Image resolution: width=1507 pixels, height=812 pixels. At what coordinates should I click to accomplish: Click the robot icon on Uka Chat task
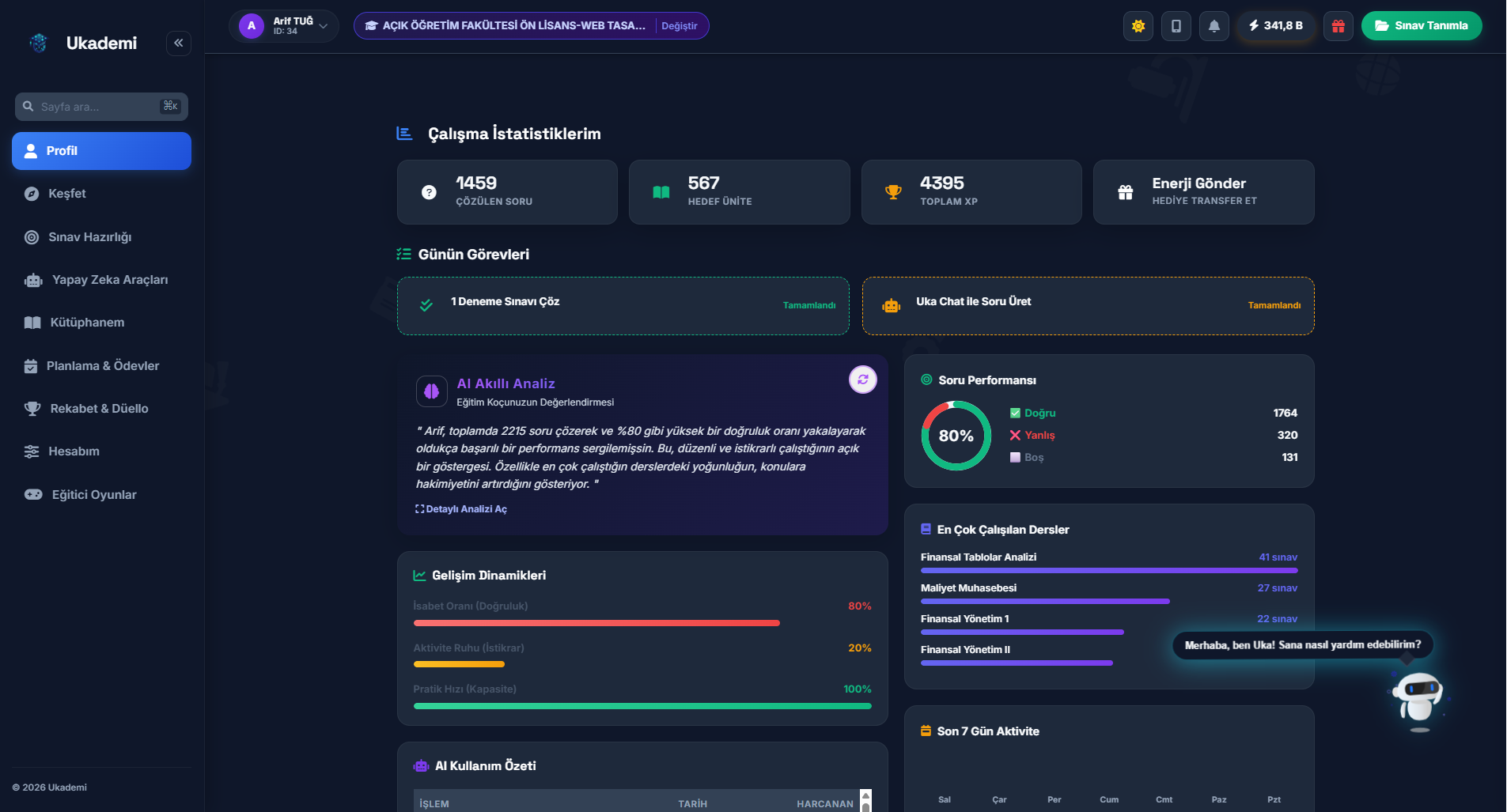[x=892, y=306]
